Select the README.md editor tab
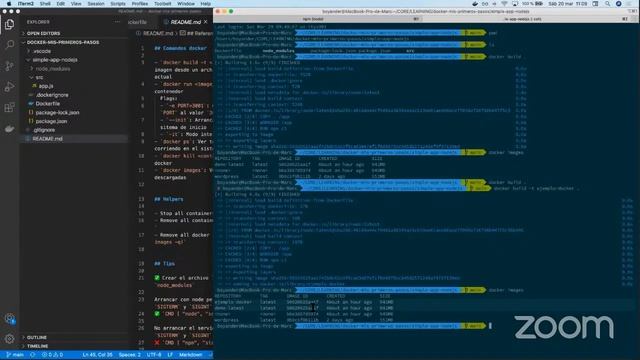Image resolution: width=640 pixels, height=360 pixels. pos(185,22)
